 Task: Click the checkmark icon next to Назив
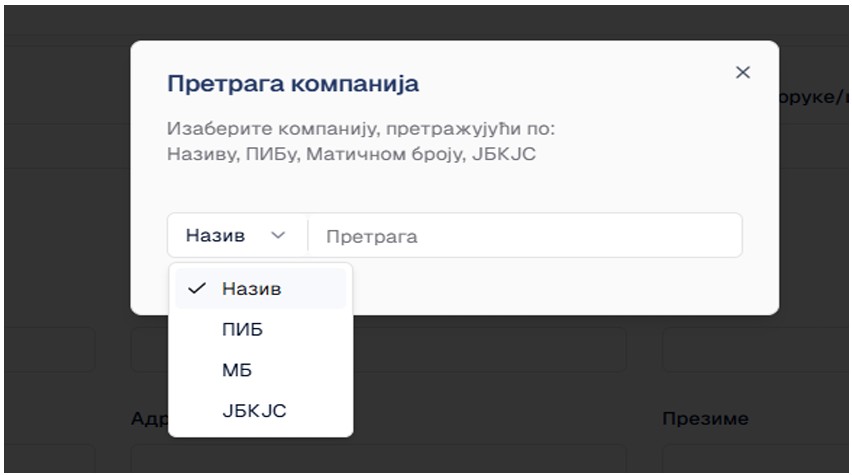[197, 289]
